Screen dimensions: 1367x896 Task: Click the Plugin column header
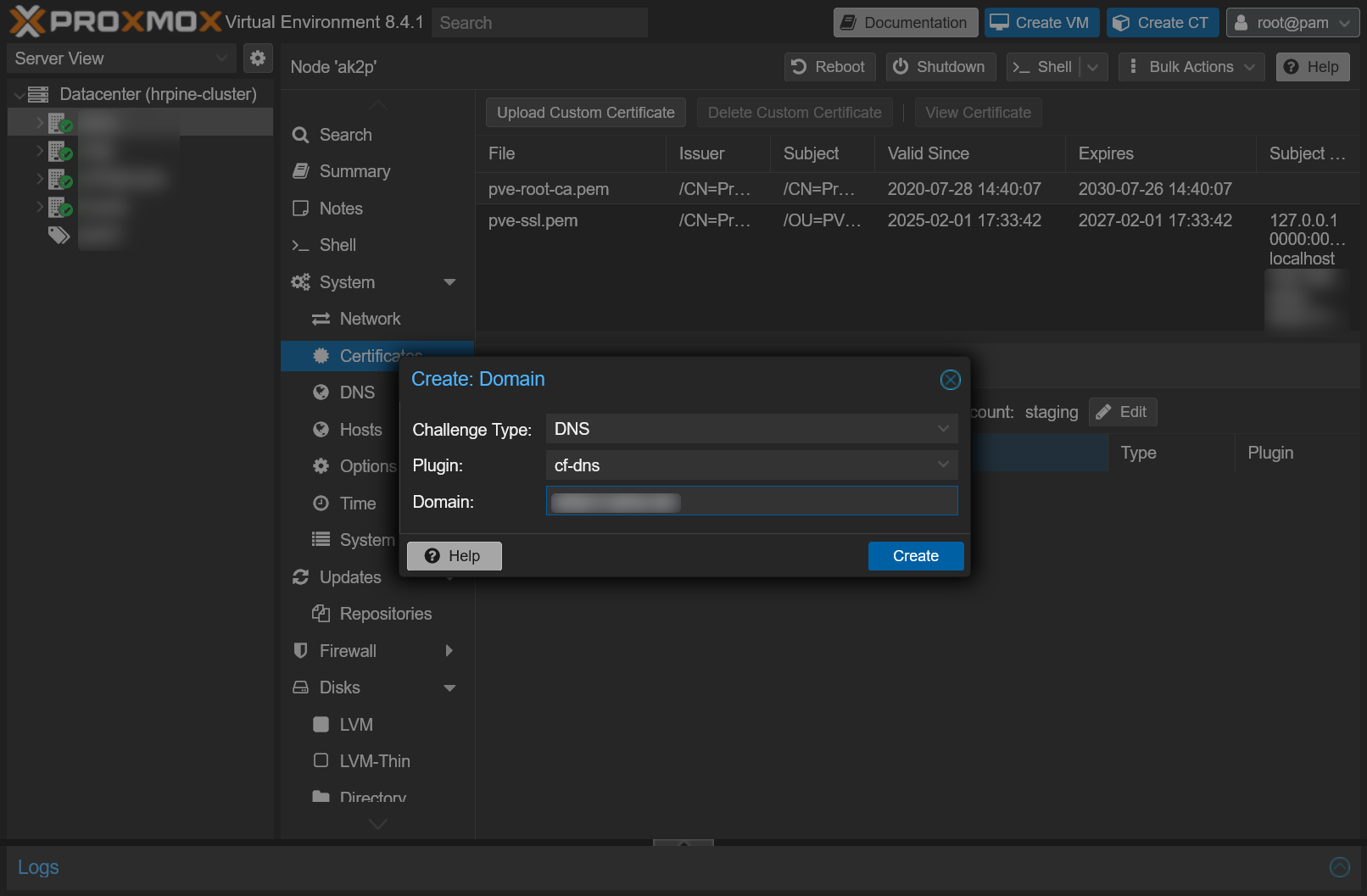tap(1297, 453)
